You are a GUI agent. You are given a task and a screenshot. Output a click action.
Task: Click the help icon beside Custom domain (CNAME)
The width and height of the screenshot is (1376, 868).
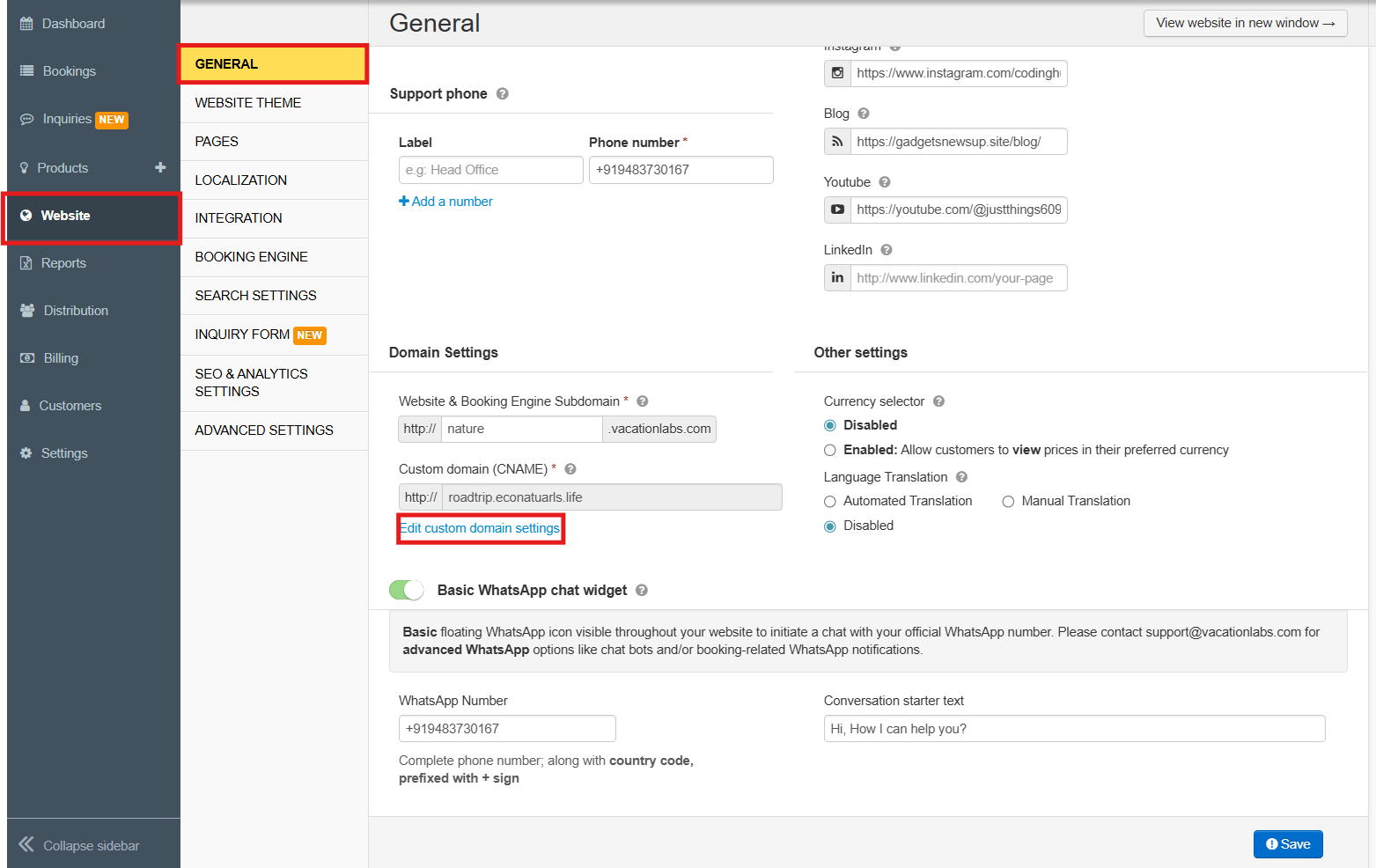(570, 469)
